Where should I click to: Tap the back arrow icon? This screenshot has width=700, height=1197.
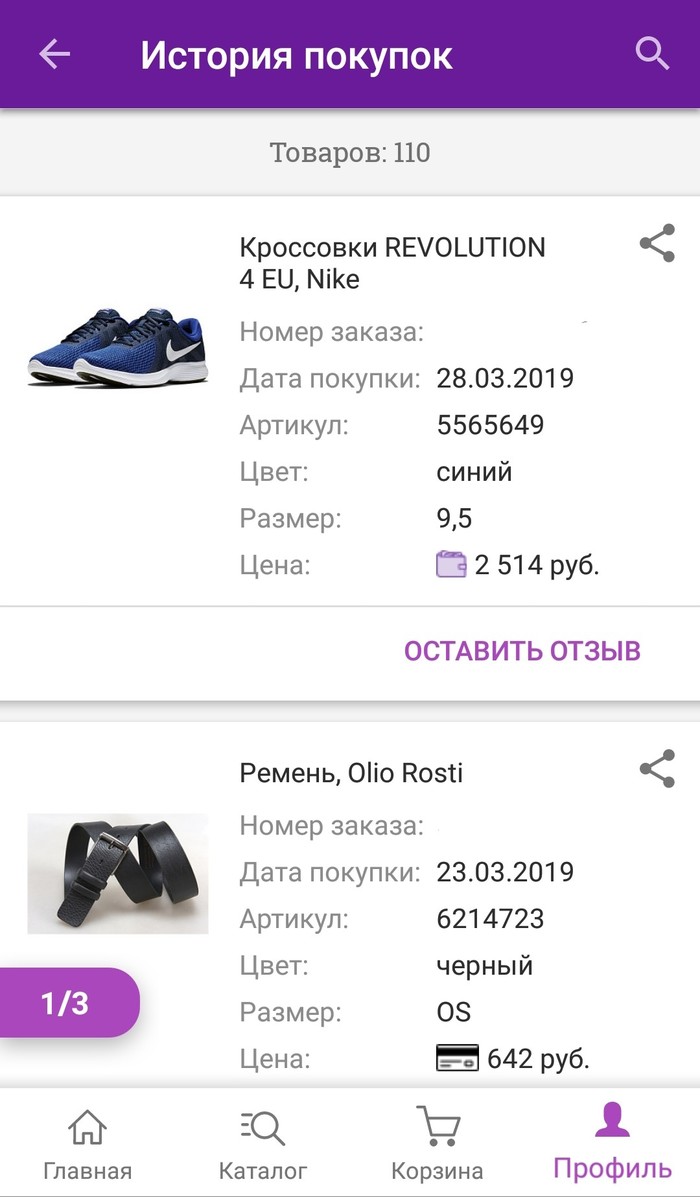click(x=55, y=54)
